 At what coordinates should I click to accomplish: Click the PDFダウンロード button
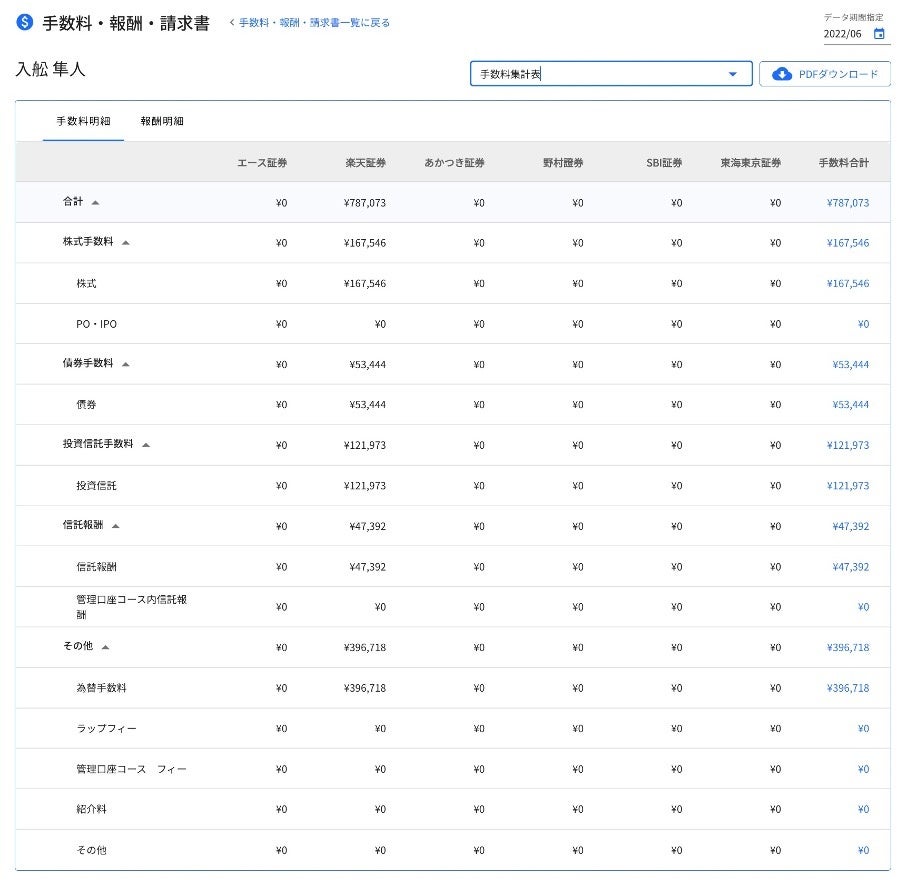click(x=824, y=74)
